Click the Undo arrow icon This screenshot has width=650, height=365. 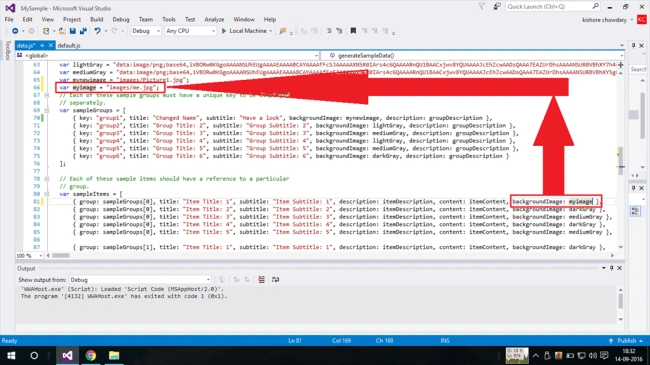[x=97, y=31]
